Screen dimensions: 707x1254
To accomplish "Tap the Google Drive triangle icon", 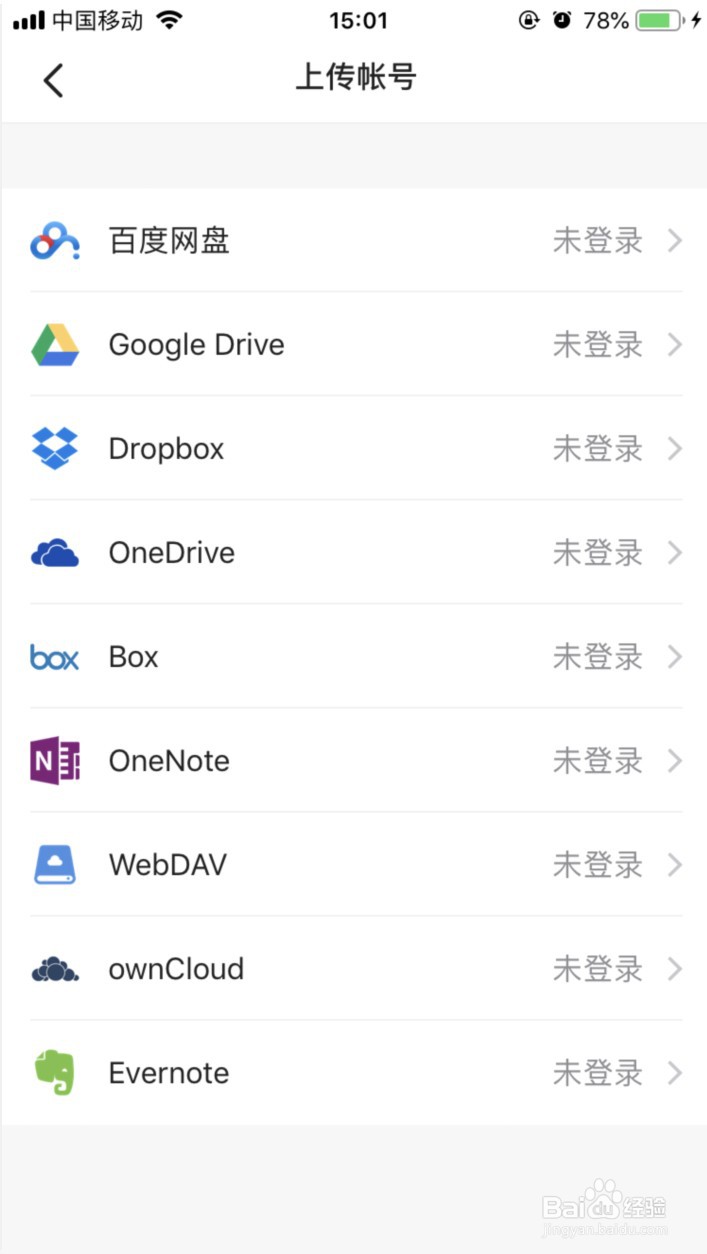I will tap(55, 345).
